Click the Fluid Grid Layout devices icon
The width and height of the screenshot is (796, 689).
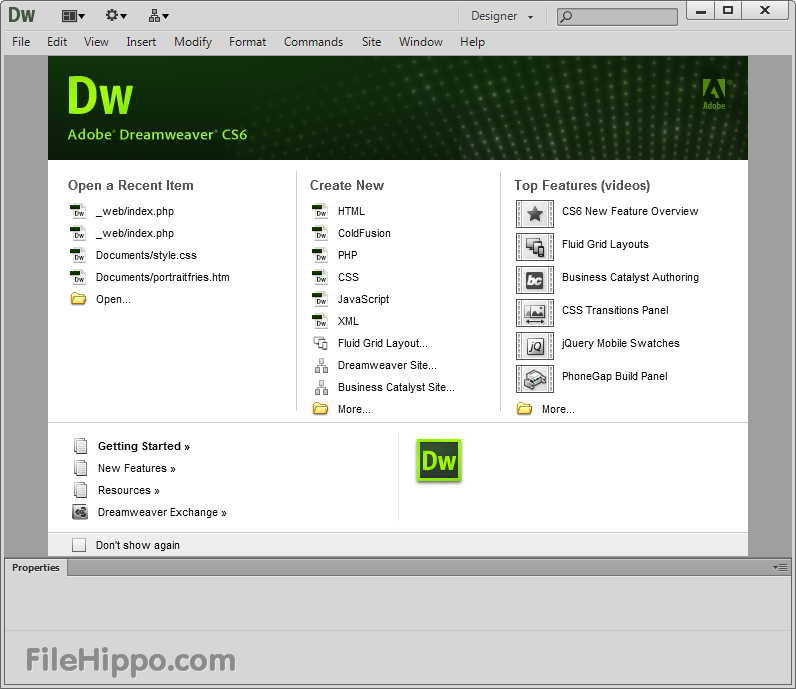pyautogui.click(x=320, y=343)
